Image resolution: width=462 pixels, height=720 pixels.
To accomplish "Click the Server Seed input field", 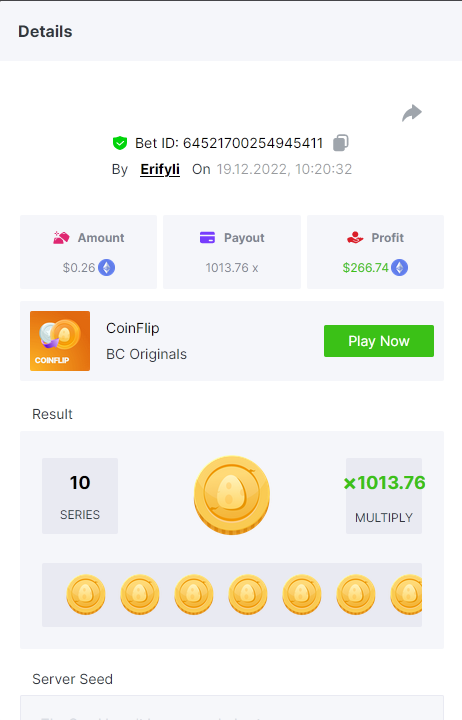I will 232,708.
